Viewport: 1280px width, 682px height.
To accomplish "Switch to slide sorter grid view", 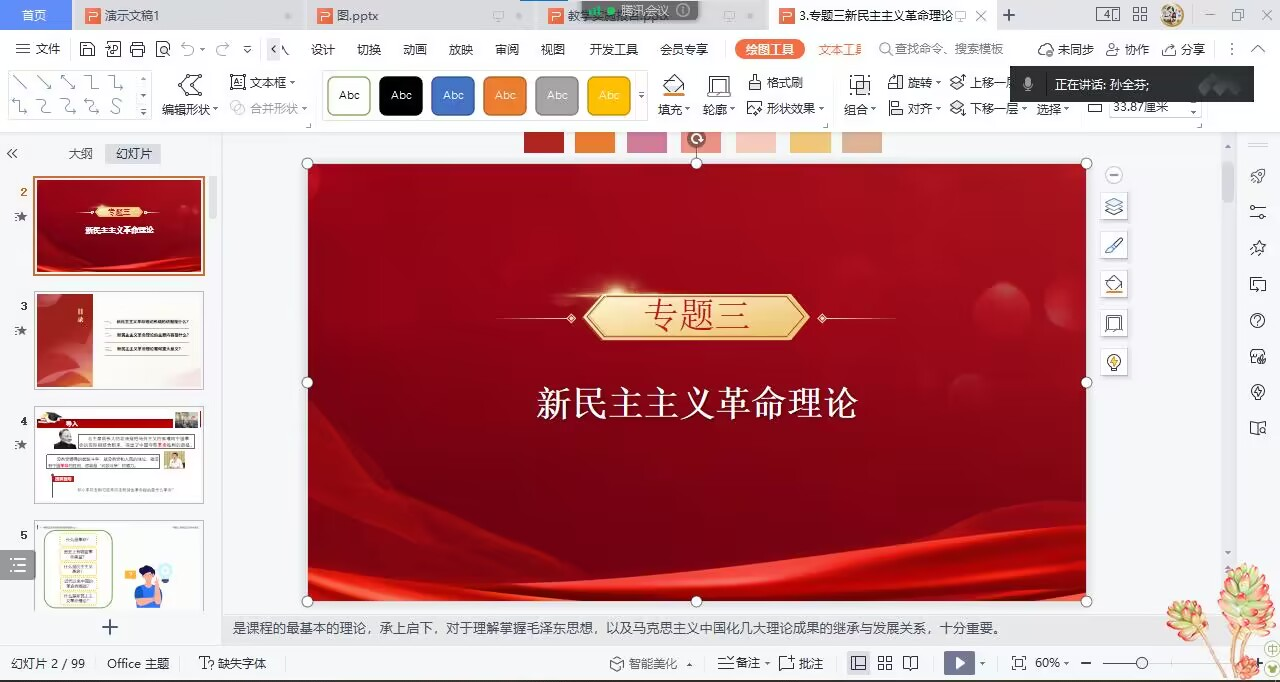I will point(885,663).
